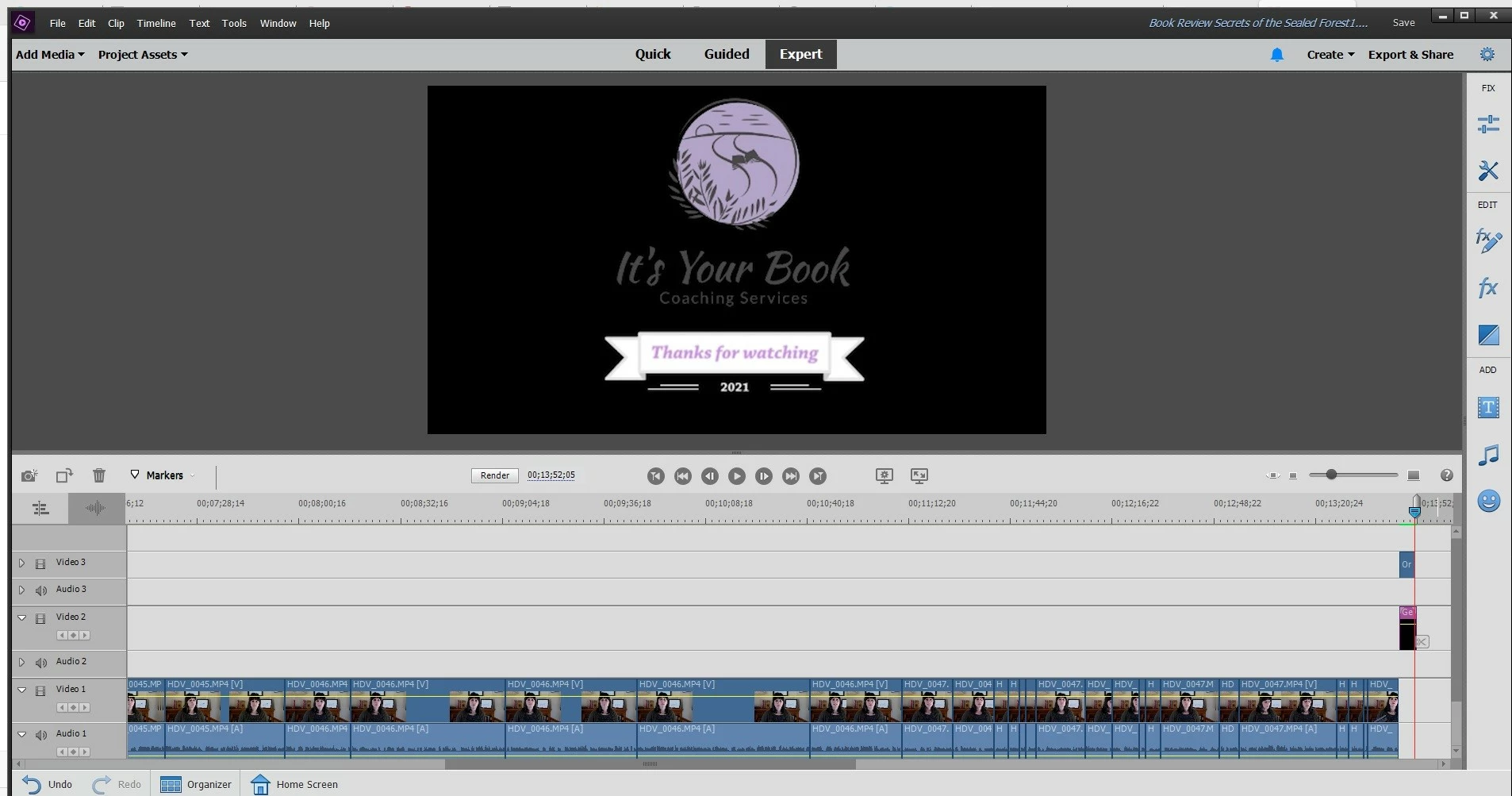This screenshot has height=796, width=1512.
Task: Open the Create dropdown
Action: (x=1330, y=55)
